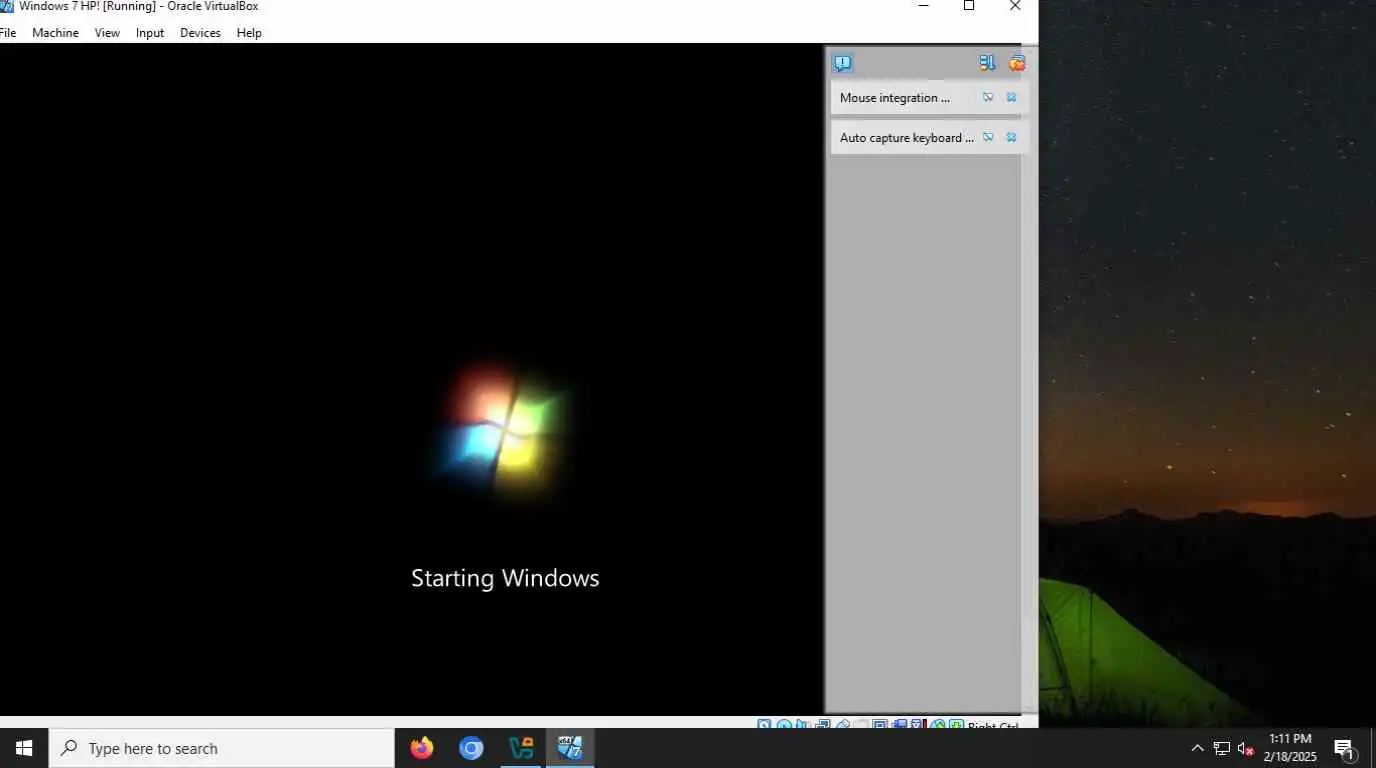Screen dimensions: 1376x768
Task: Open the File menu
Action: tap(8, 33)
